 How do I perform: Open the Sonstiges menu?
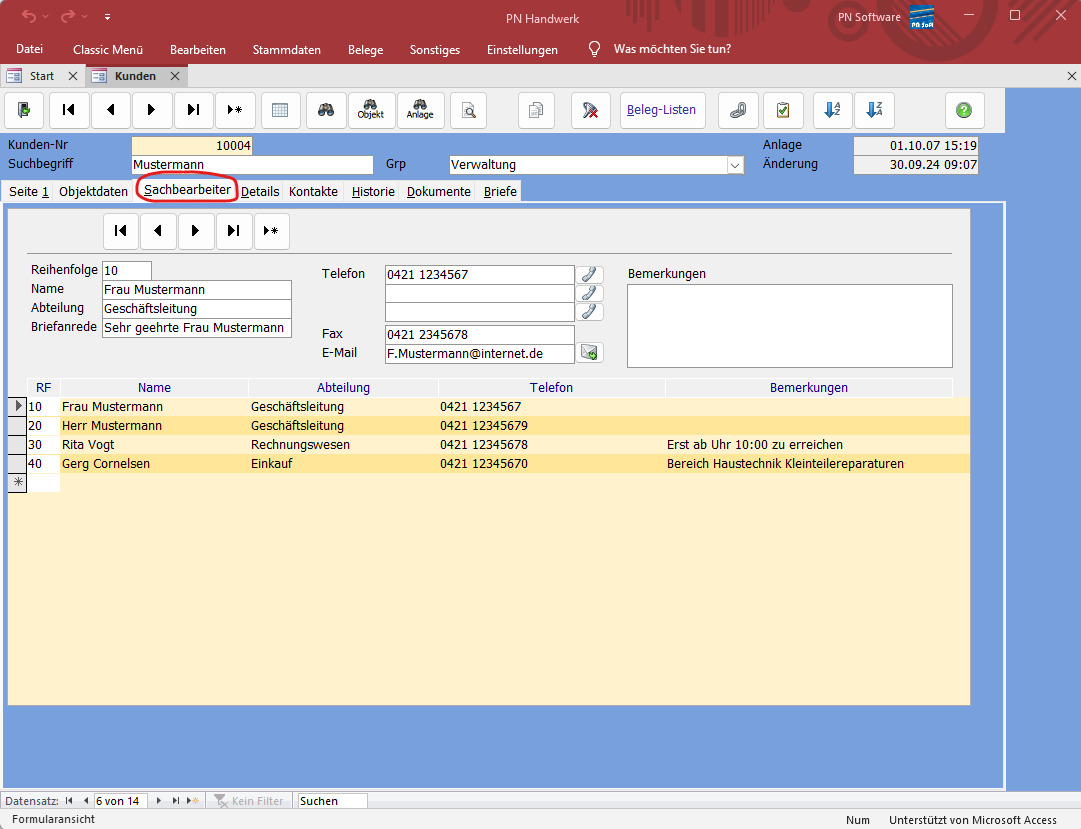click(x=435, y=50)
